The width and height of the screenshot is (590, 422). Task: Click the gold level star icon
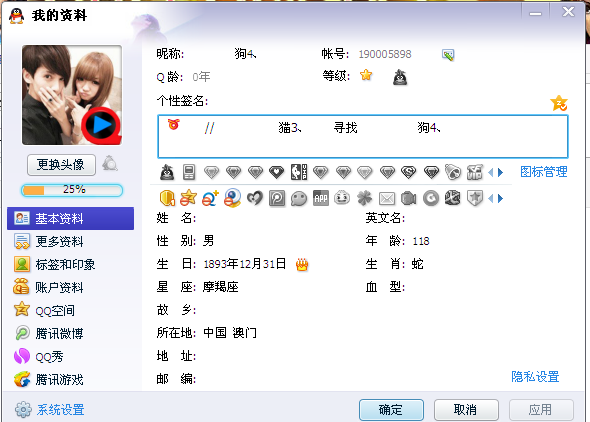point(366,75)
